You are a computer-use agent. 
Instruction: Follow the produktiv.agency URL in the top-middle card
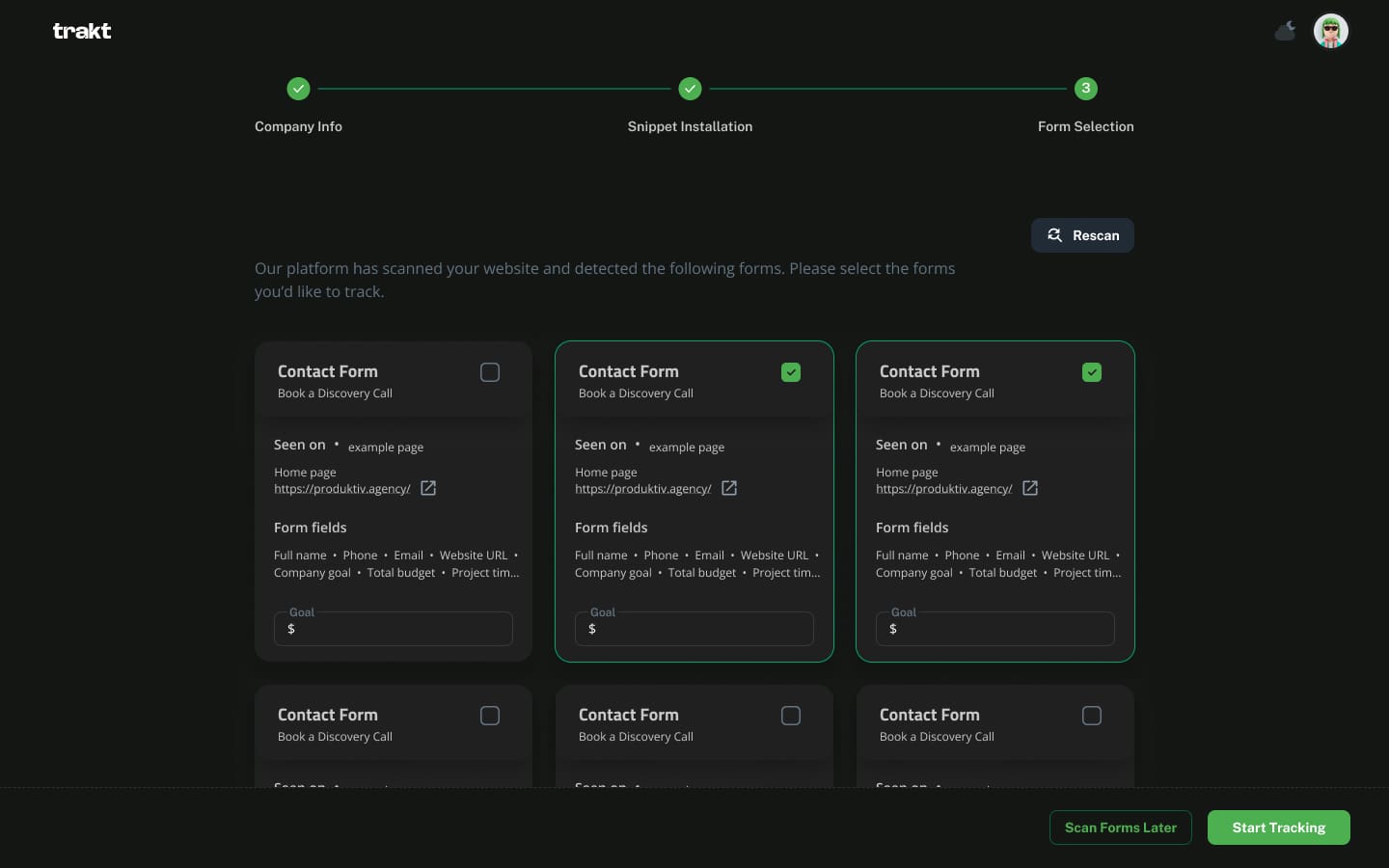(x=643, y=489)
